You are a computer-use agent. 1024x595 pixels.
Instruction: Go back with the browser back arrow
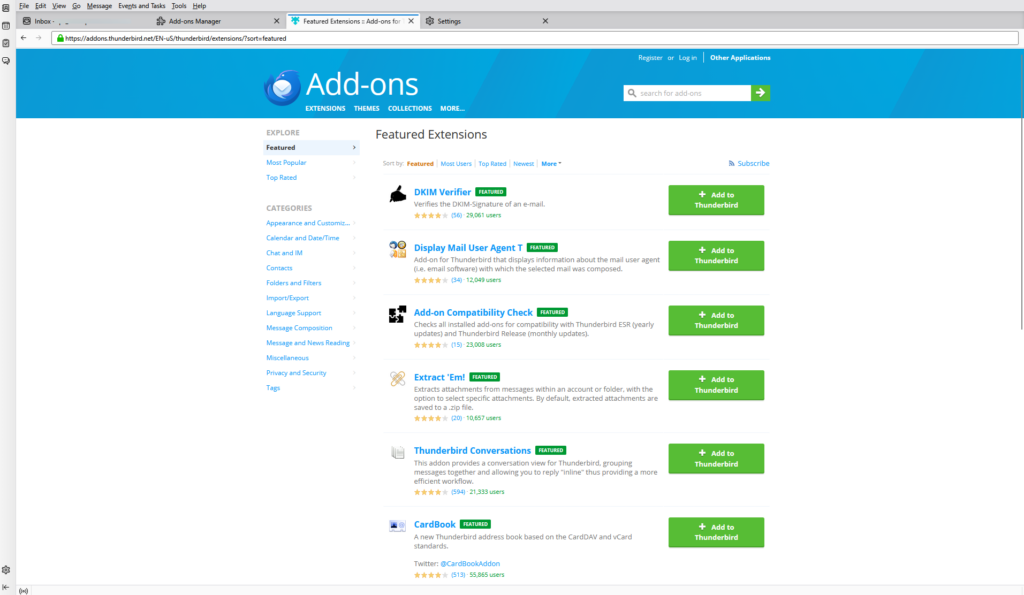coord(24,38)
